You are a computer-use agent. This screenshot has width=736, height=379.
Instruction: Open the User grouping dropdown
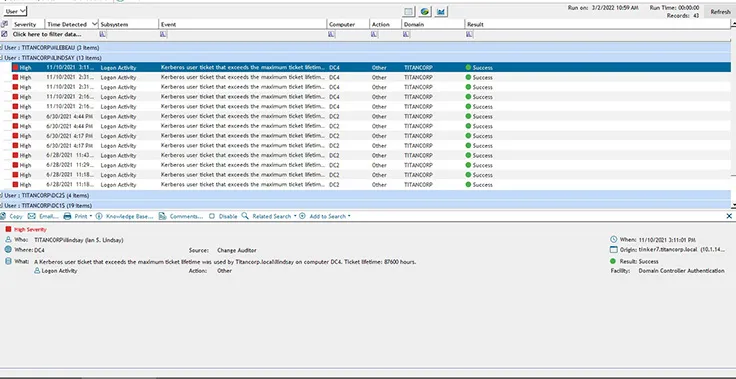coord(15,11)
